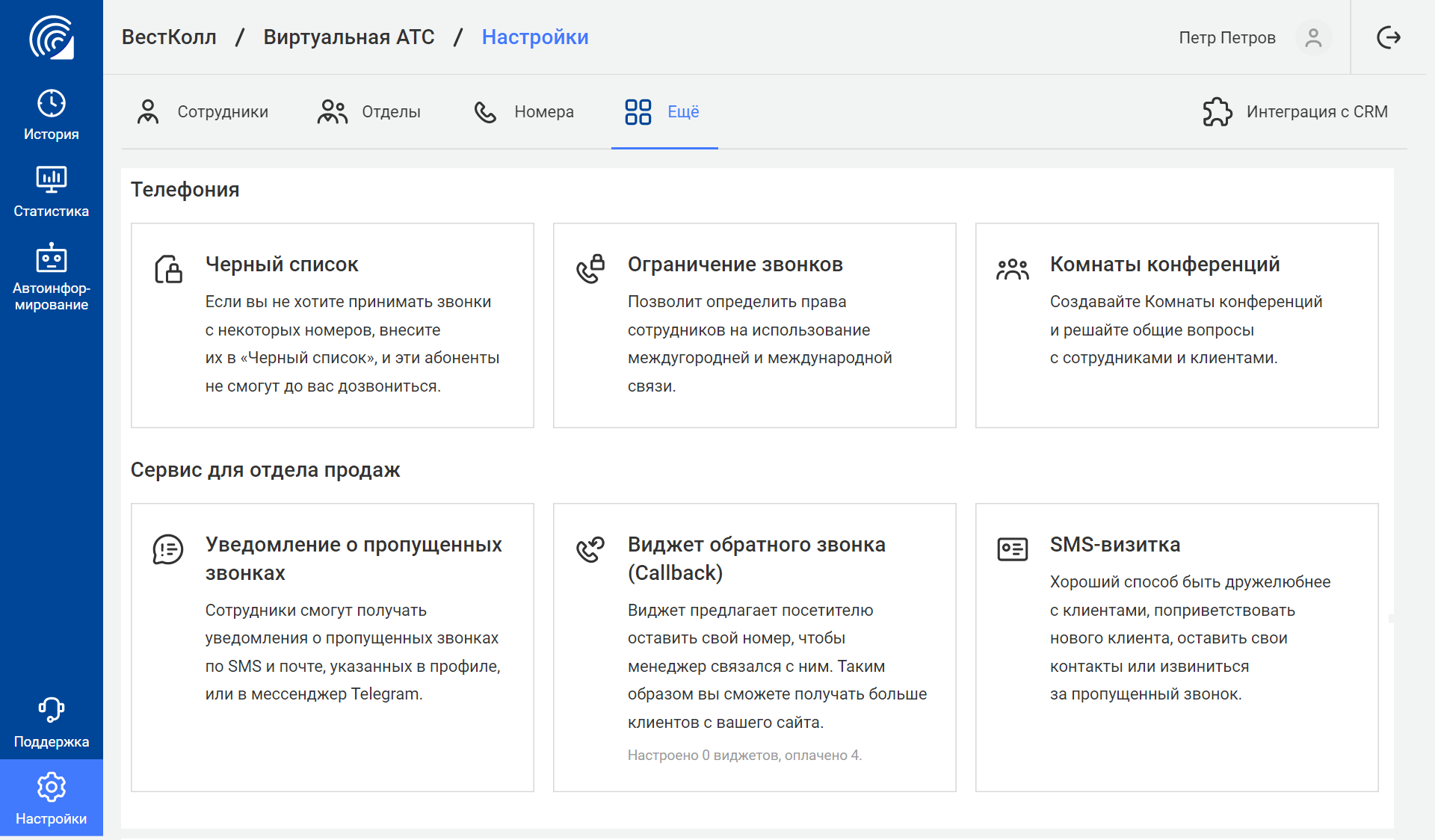Viewport: 1435px width, 840px height.
Task: Select Поддержка label in sidebar
Action: (x=52, y=742)
